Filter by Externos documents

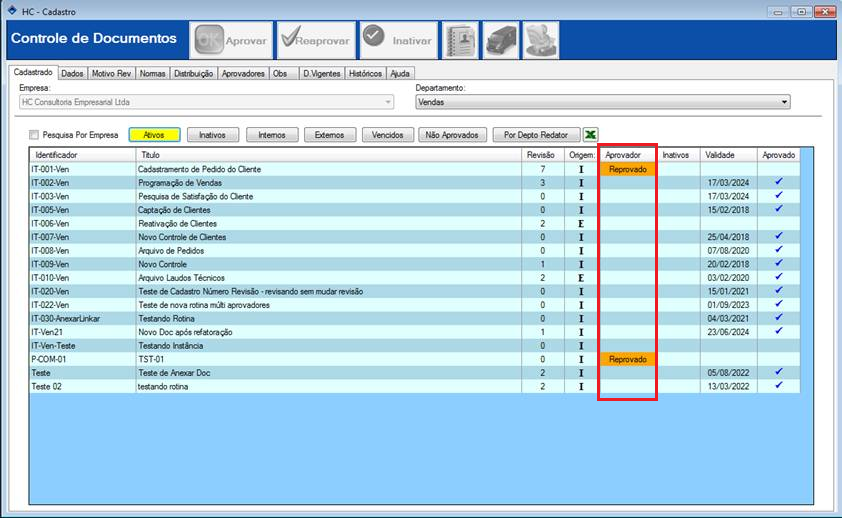click(x=330, y=135)
